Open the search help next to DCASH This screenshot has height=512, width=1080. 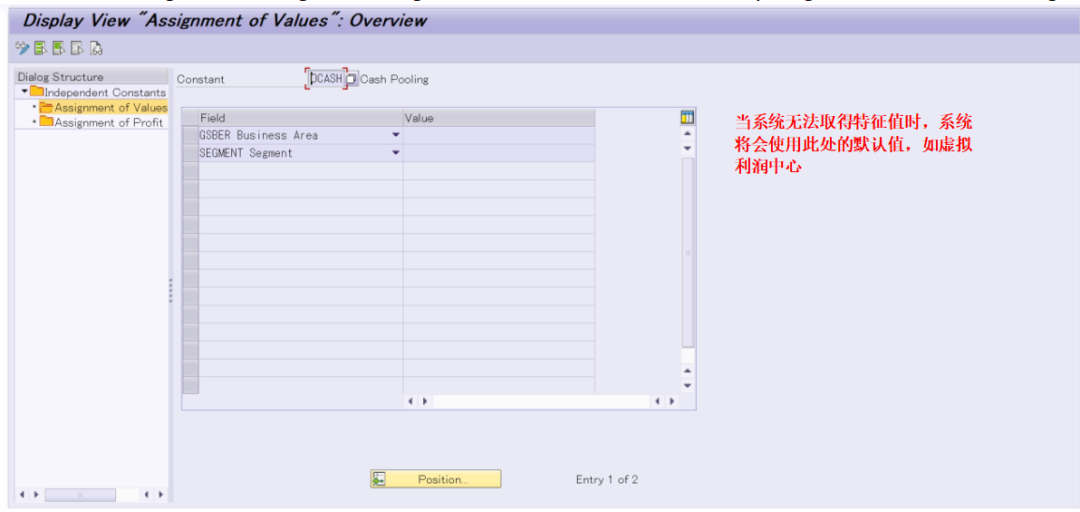352,79
